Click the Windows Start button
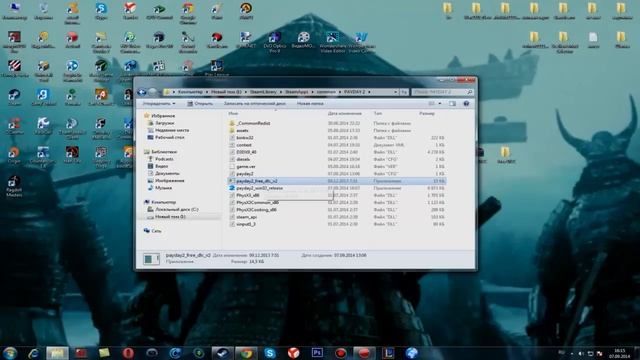The image size is (640, 360). (10, 353)
